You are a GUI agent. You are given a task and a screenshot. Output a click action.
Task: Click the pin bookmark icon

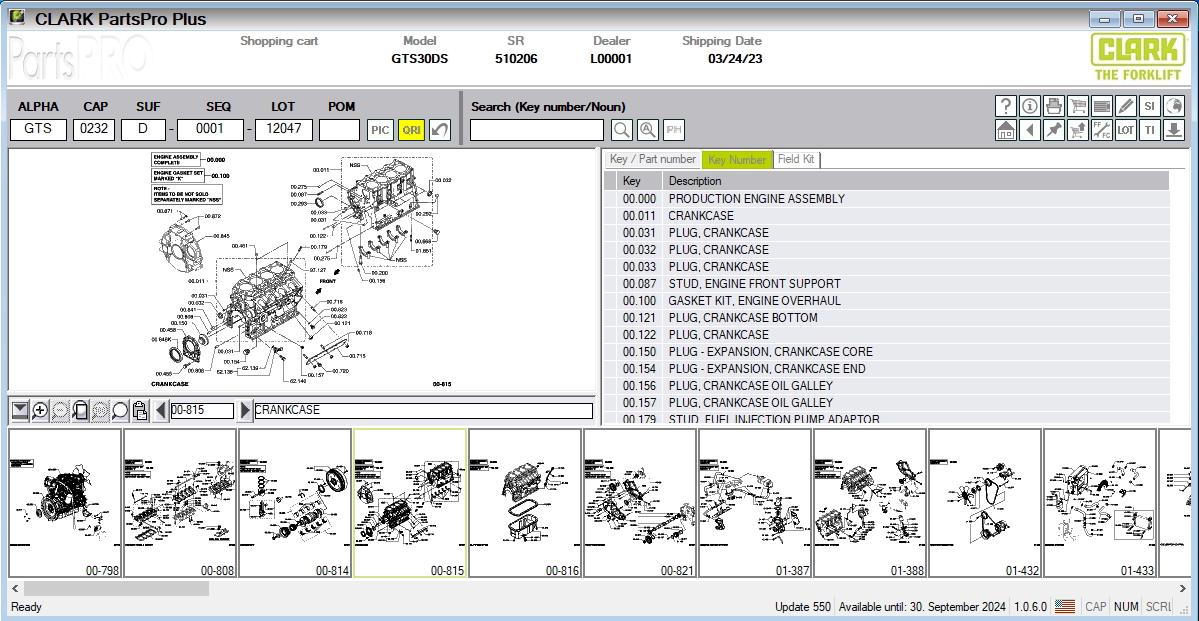[x=1053, y=130]
